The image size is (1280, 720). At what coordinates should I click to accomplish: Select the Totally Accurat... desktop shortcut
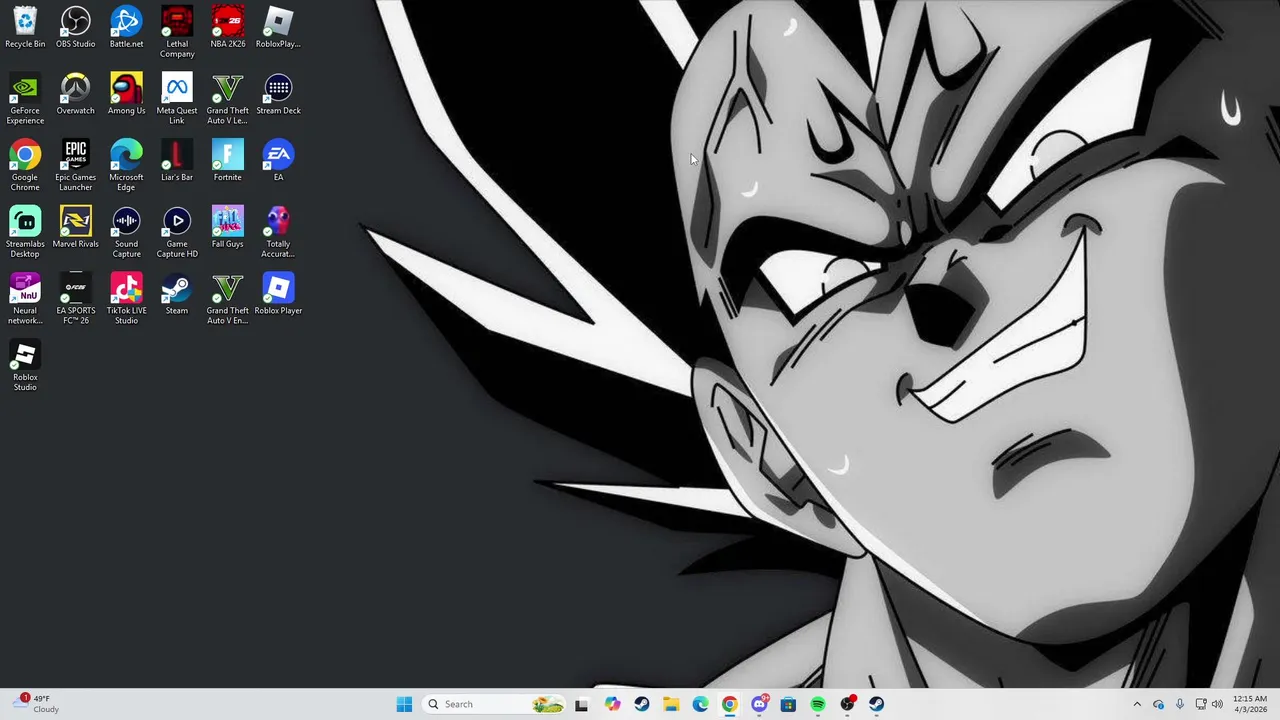pos(278,232)
